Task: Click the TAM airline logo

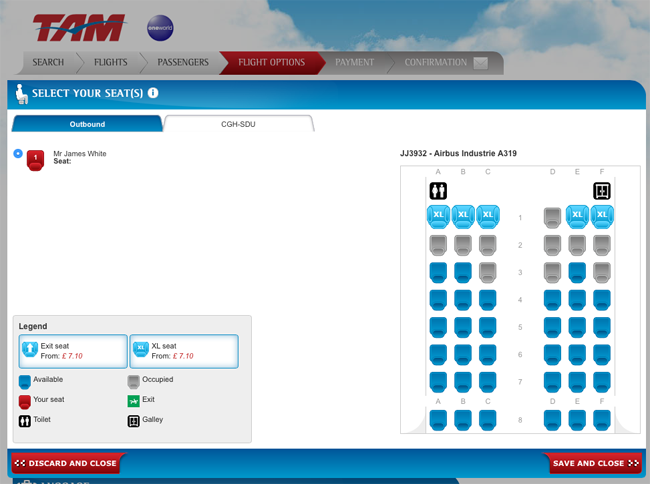Action: coord(80,28)
